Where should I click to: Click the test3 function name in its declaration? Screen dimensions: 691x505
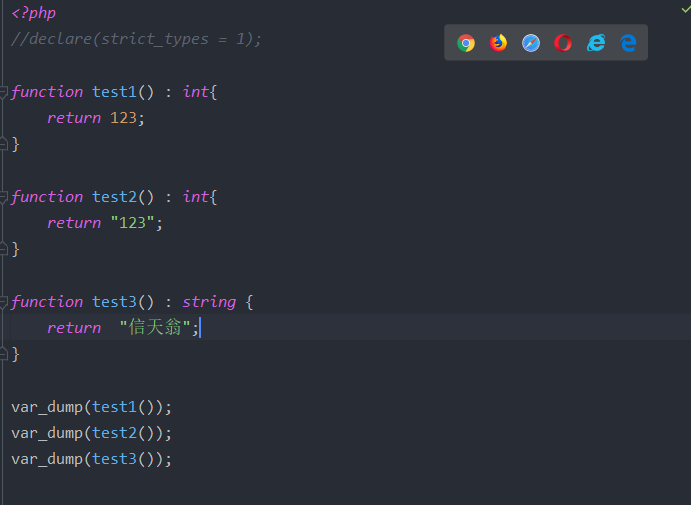[x=115, y=302]
